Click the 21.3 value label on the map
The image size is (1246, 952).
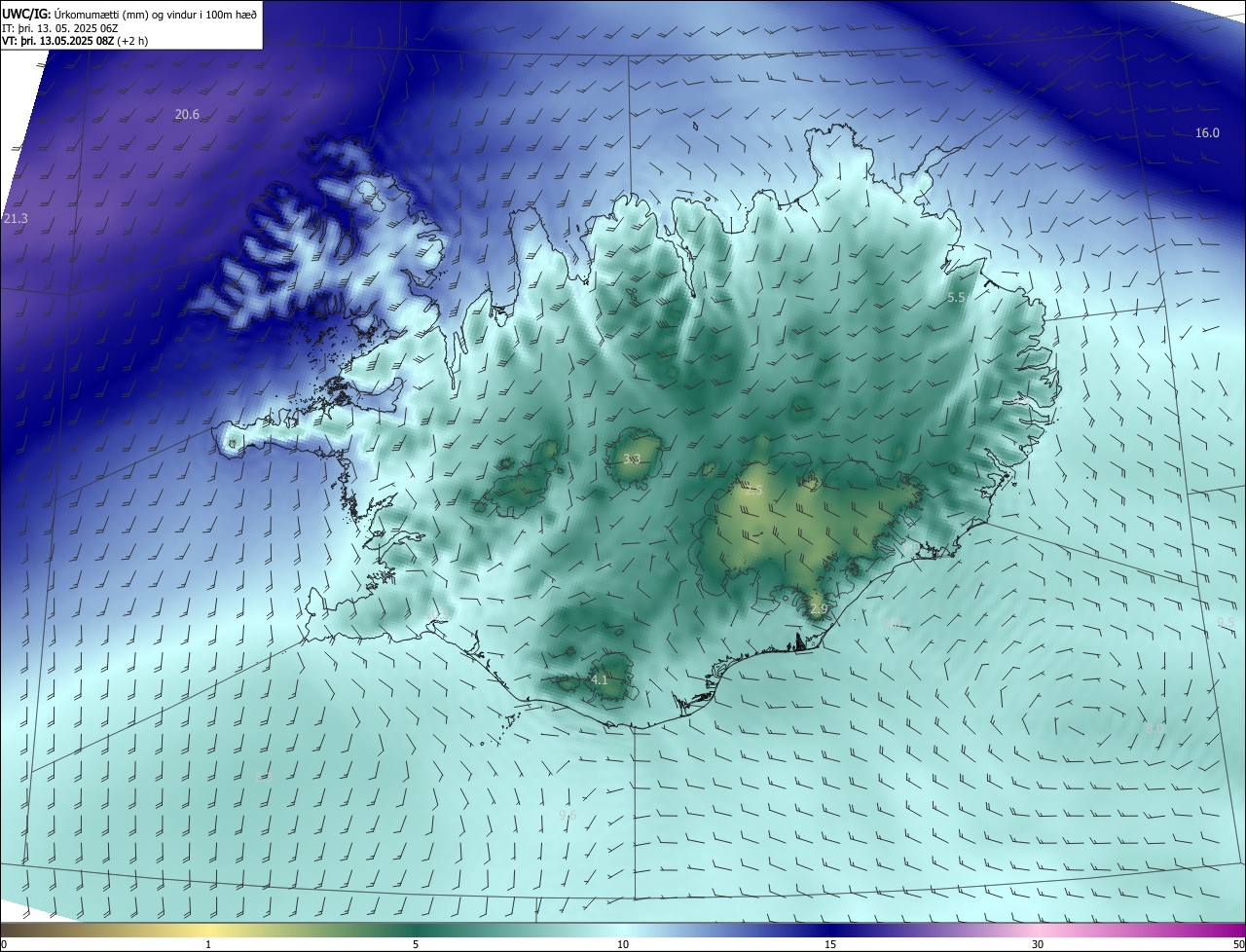click(16, 219)
